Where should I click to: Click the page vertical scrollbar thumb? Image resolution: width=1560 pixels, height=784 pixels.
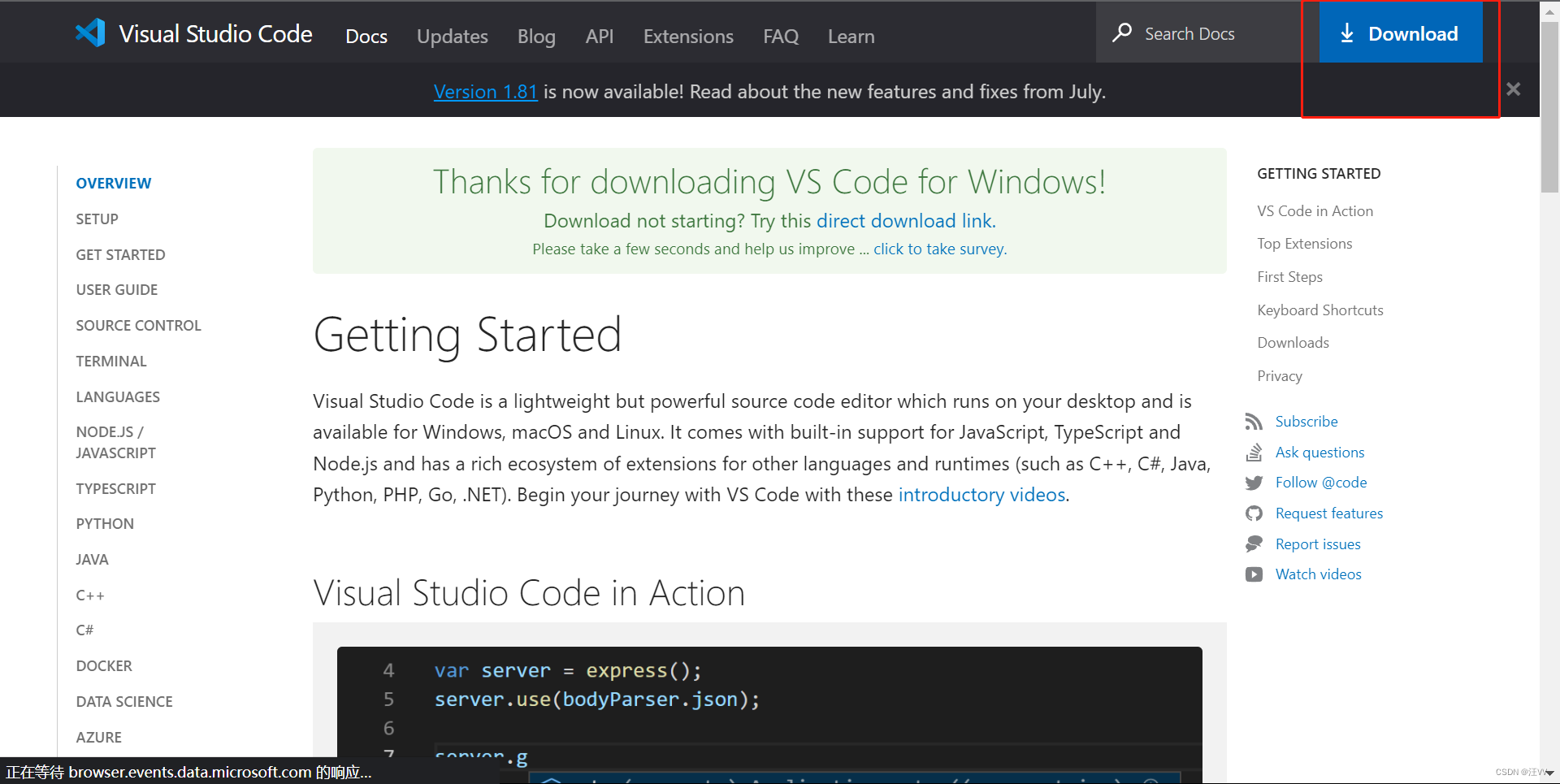click(1549, 106)
